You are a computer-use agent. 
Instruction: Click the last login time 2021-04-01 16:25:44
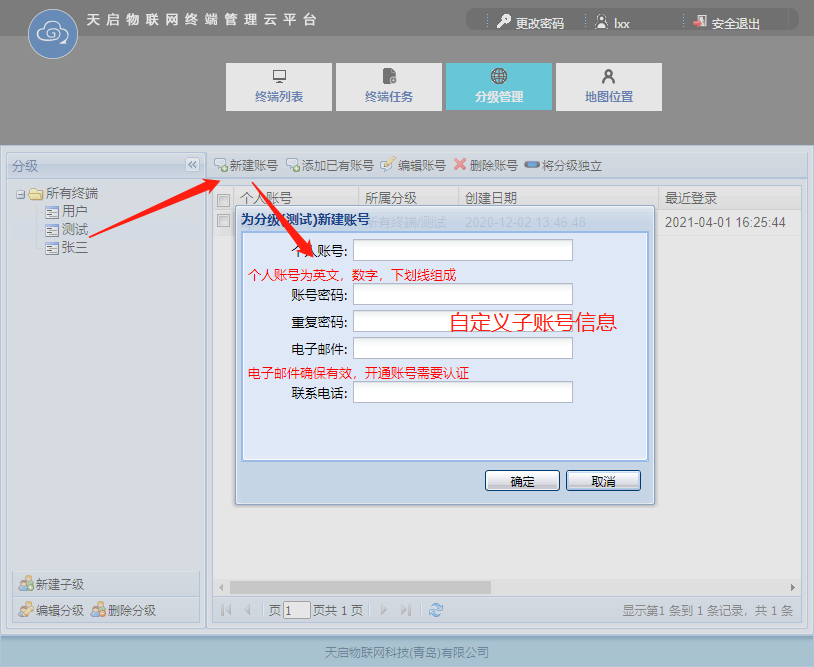(x=725, y=223)
